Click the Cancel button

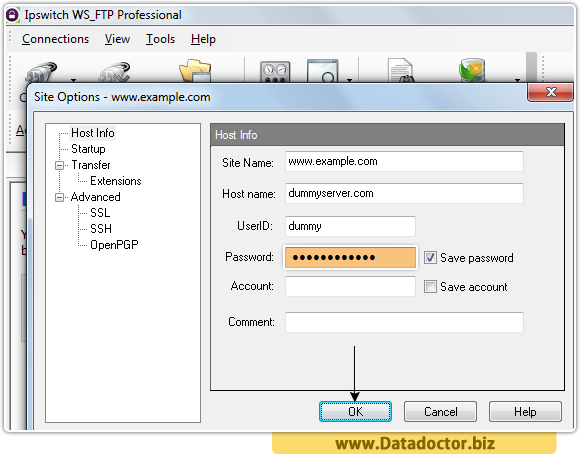(440, 411)
